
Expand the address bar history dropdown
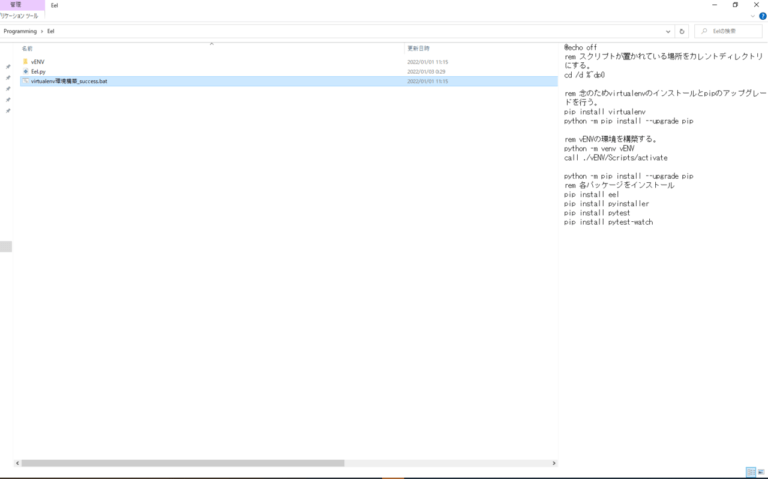[x=667, y=31]
